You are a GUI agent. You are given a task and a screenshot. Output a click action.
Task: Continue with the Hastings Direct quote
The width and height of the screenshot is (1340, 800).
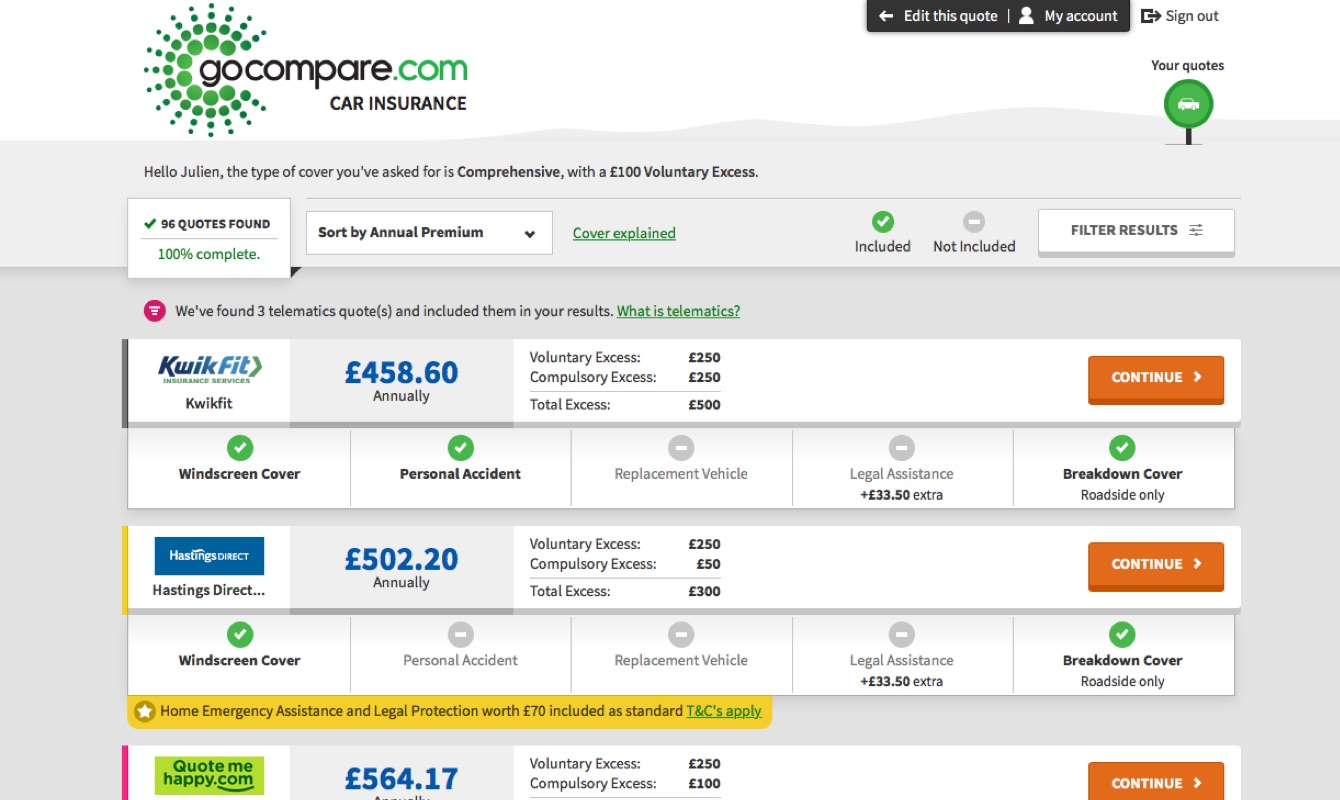[1156, 565]
